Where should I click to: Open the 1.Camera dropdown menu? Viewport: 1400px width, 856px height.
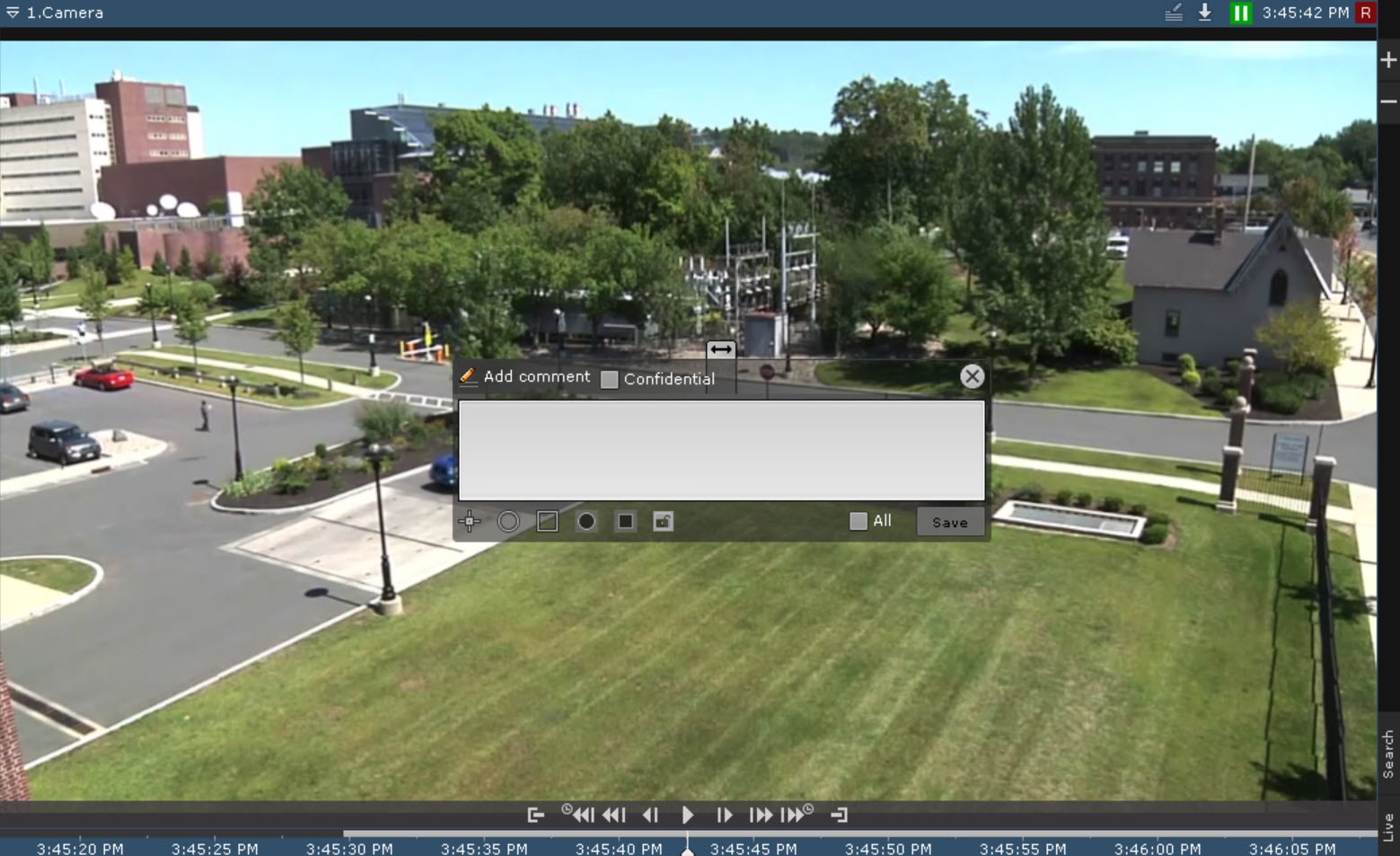point(13,13)
